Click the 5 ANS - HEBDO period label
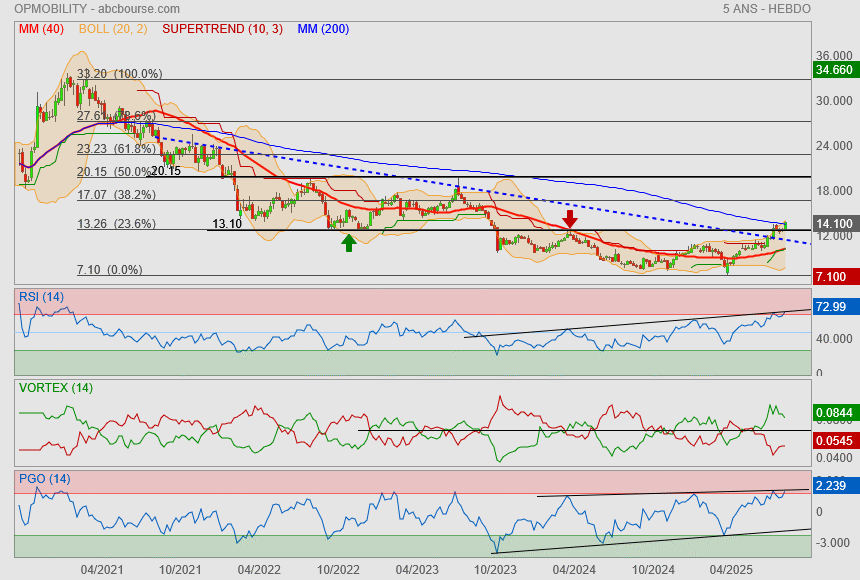This screenshot has width=860, height=580. (766, 9)
